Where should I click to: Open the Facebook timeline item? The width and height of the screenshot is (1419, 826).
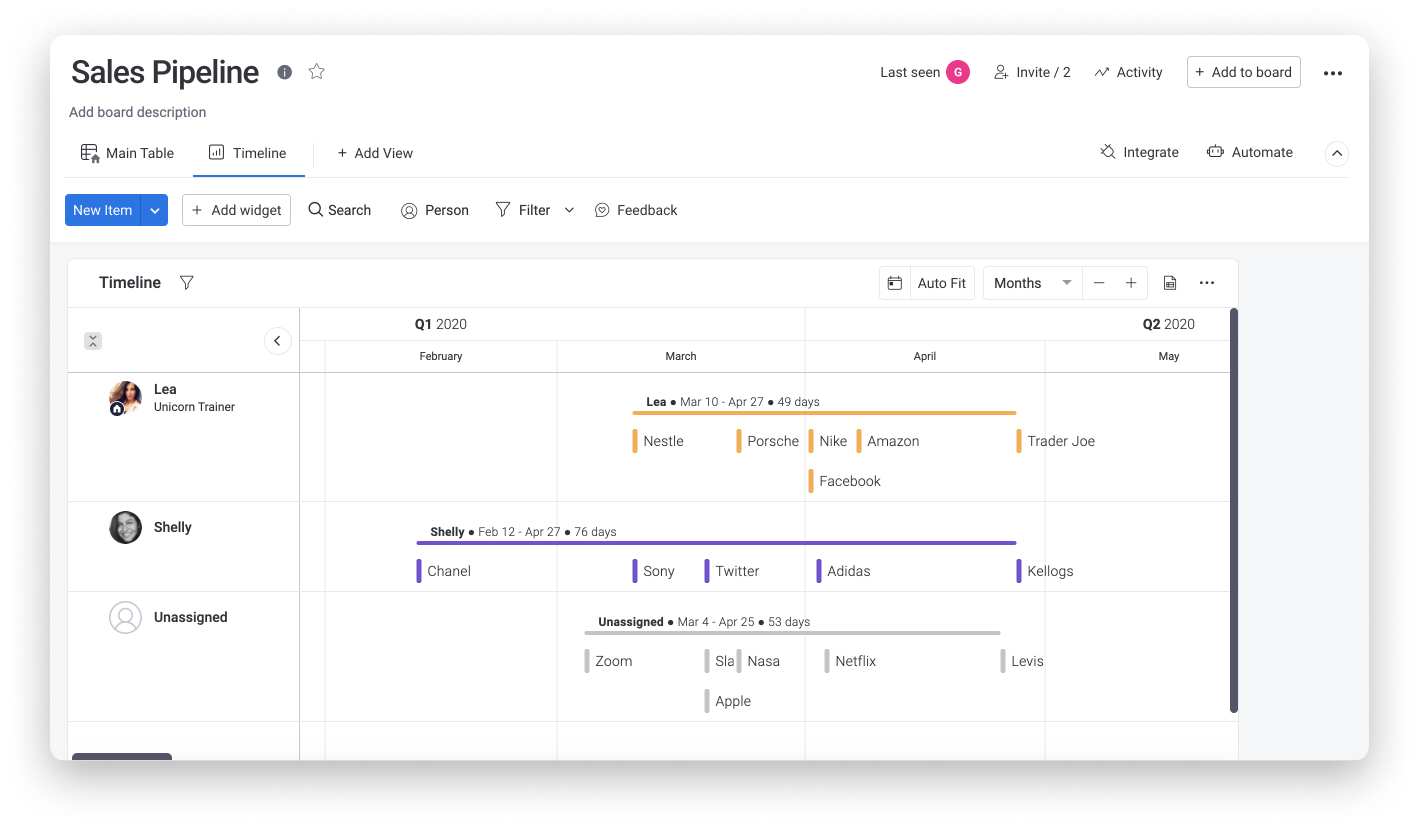pos(845,481)
